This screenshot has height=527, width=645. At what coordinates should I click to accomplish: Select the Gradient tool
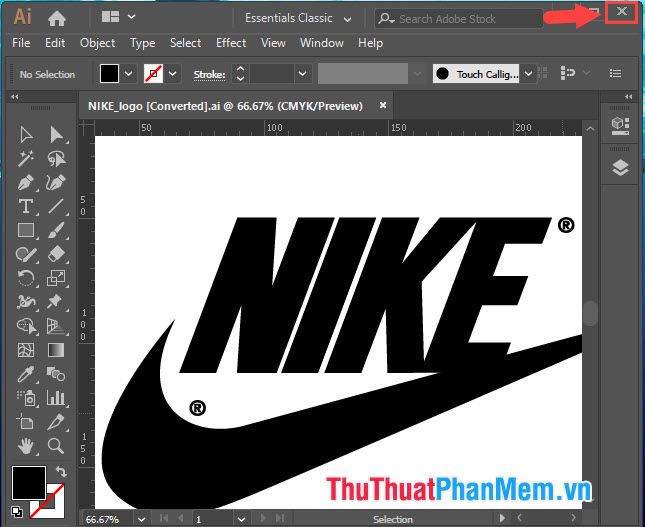[56, 350]
